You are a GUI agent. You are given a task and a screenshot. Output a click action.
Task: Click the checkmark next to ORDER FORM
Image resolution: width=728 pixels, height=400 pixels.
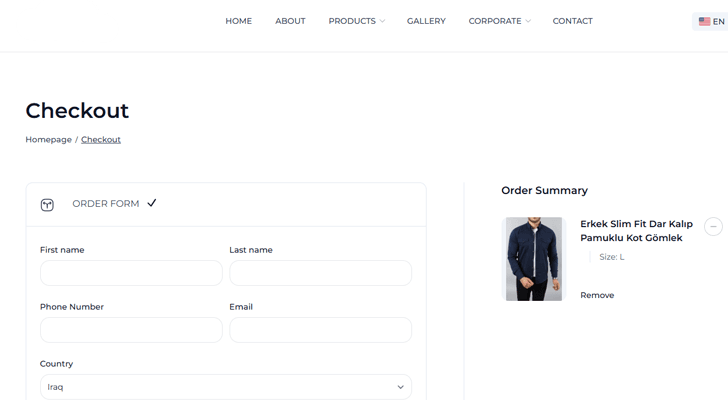(x=152, y=203)
